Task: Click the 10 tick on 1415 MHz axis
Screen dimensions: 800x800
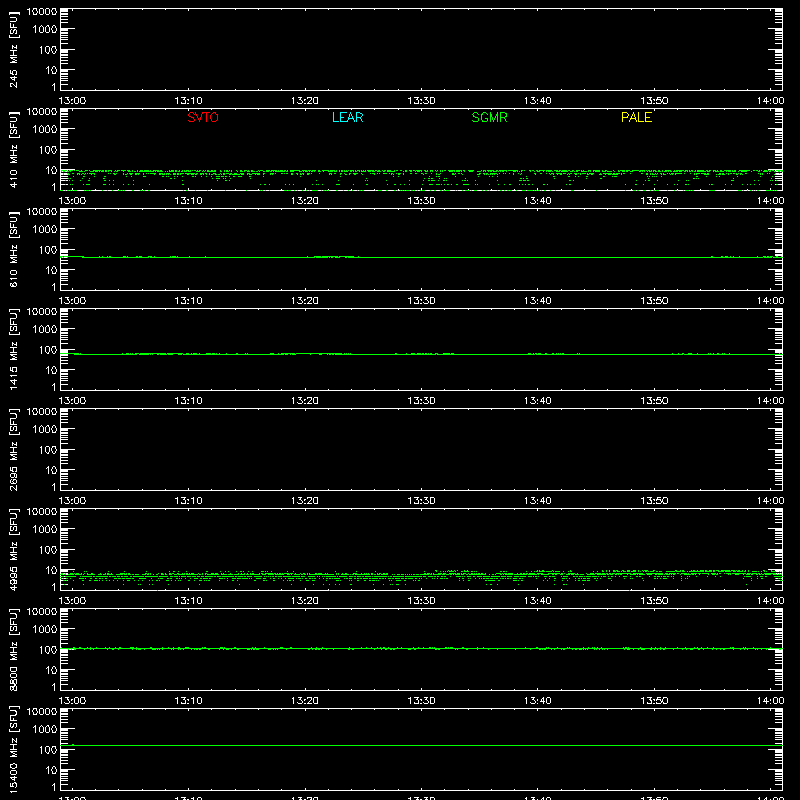Action: (x=51, y=370)
